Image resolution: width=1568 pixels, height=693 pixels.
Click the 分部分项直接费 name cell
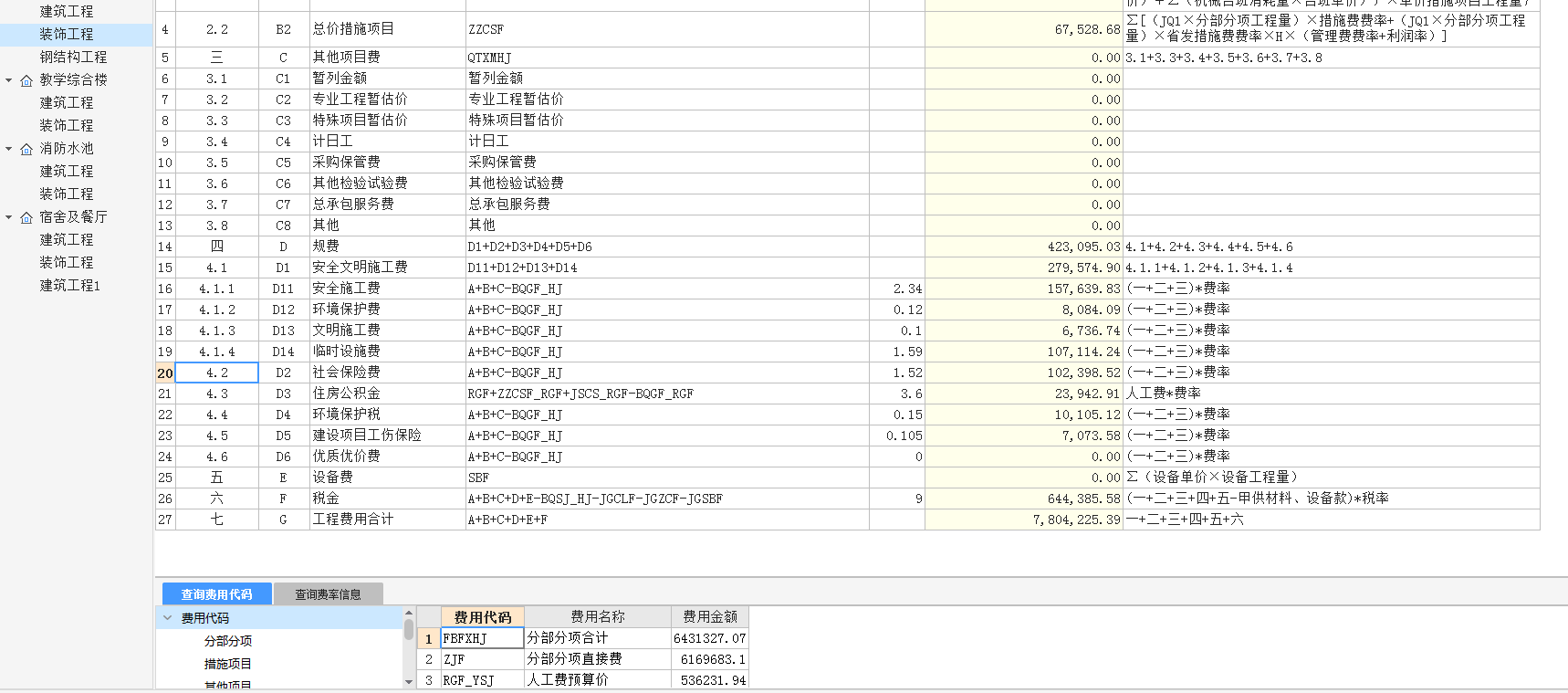click(598, 659)
